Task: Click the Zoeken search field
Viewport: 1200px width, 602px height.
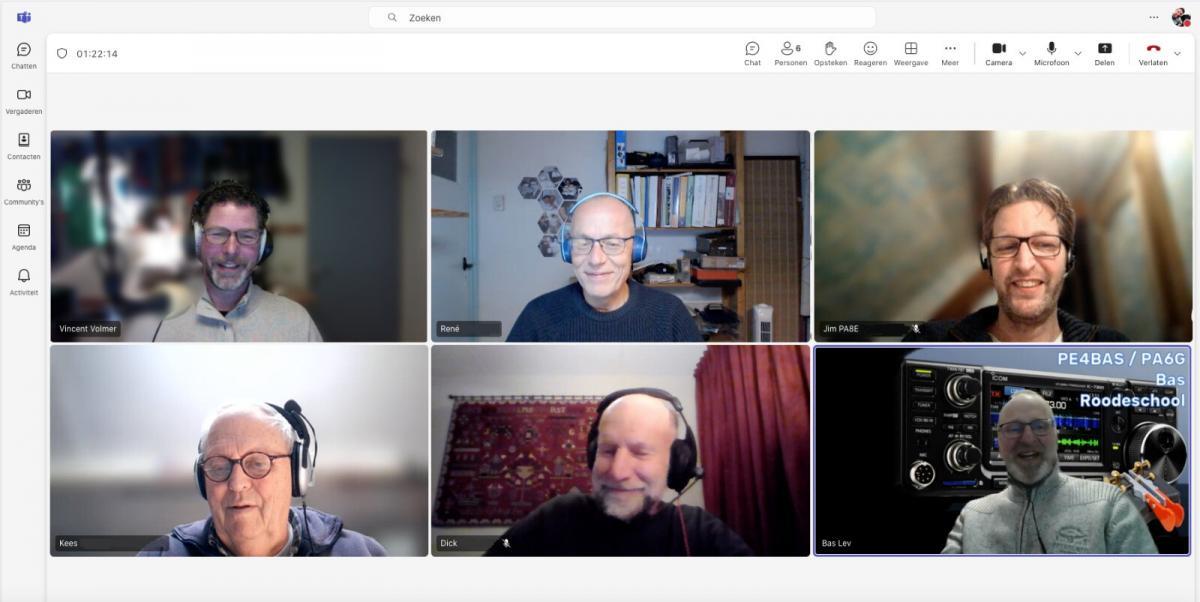Action: tap(622, 18)
